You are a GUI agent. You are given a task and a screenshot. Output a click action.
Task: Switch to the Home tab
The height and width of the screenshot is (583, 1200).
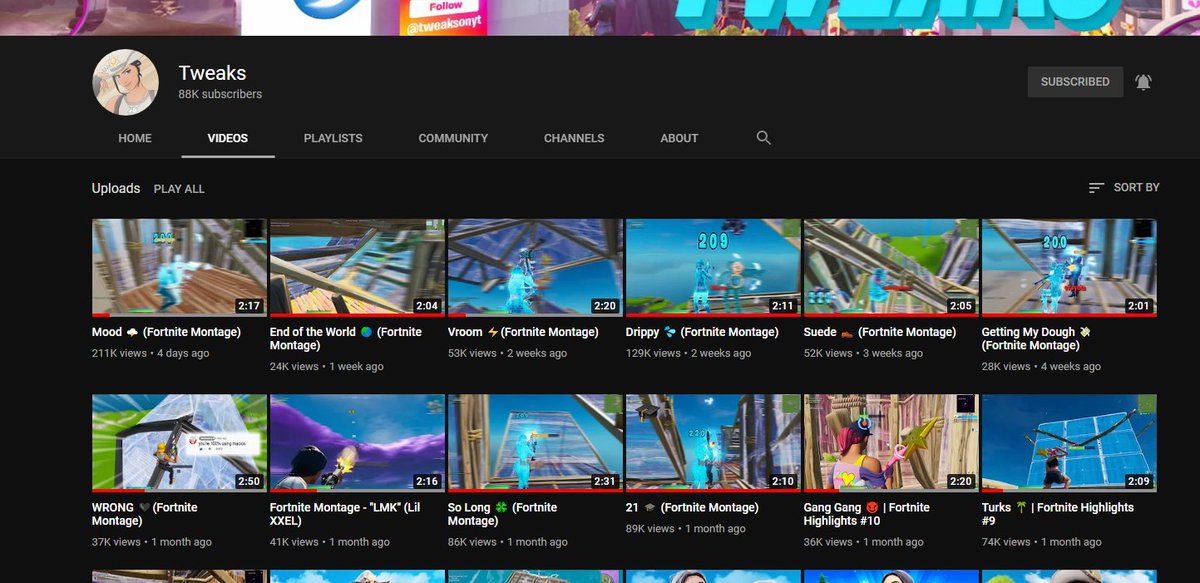(x=135, y=138)
